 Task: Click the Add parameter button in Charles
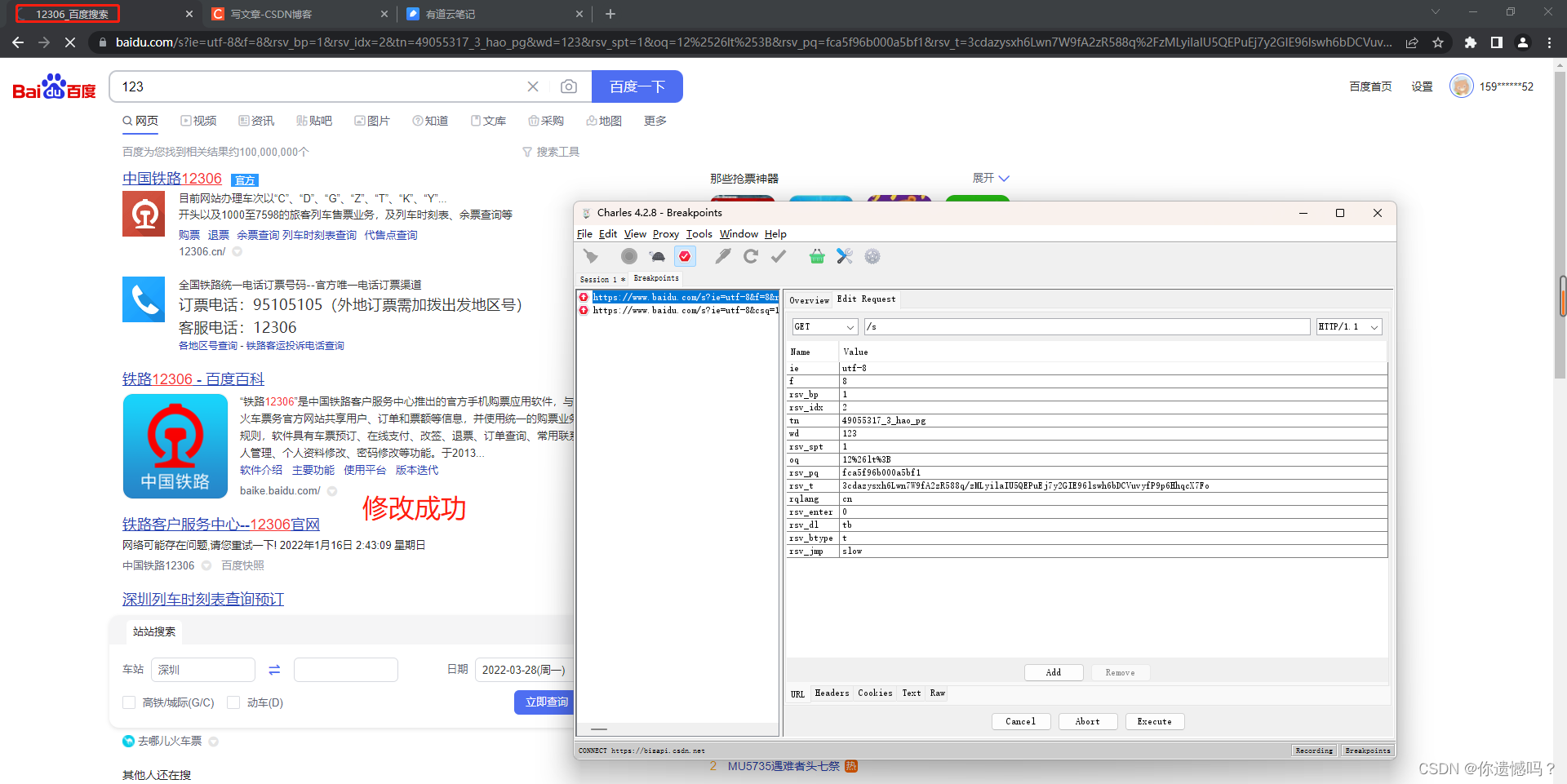click(1053, 672)
